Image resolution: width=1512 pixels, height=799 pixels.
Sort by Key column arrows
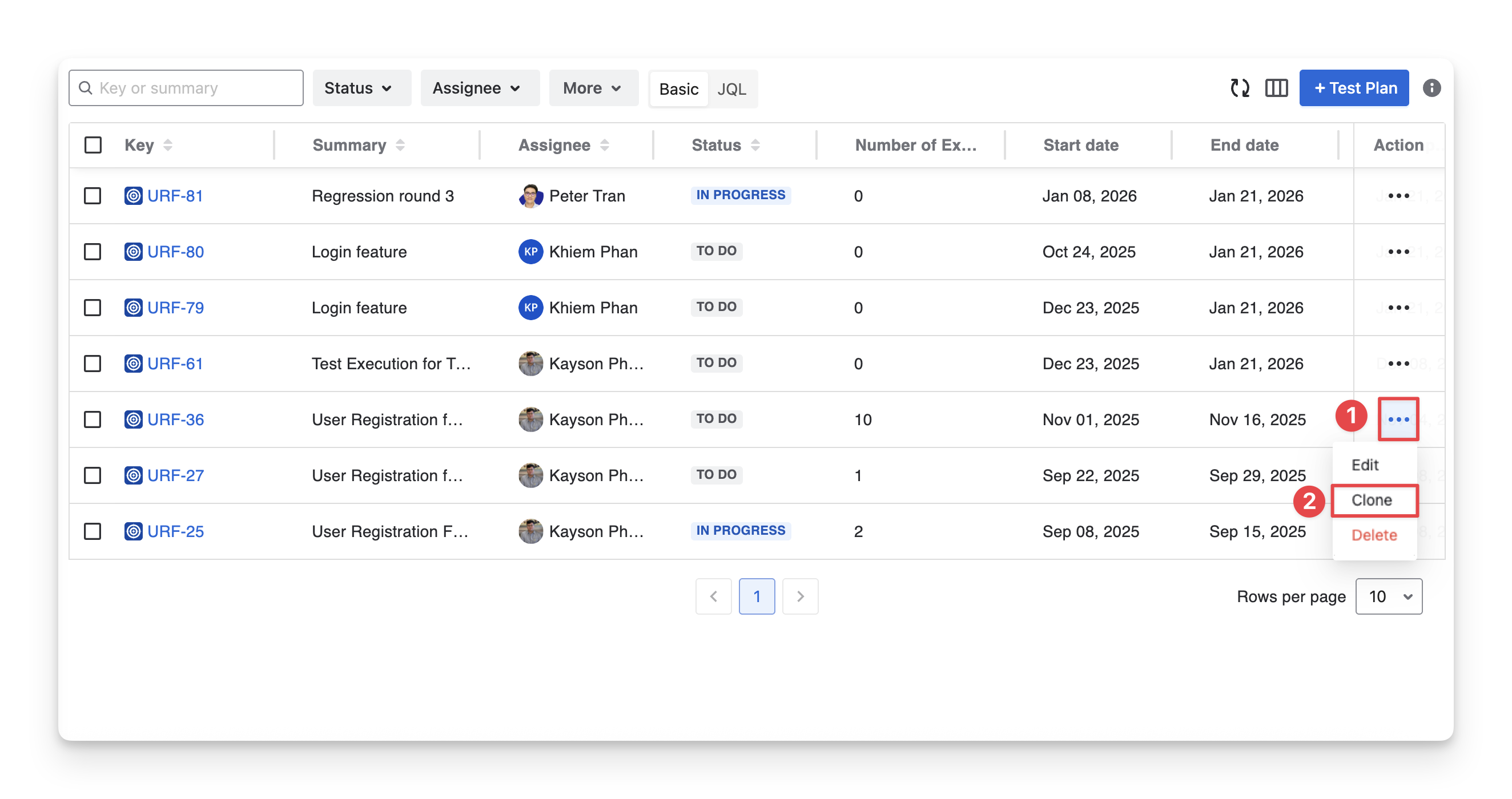pyautogui.click(x=168, y=145)
